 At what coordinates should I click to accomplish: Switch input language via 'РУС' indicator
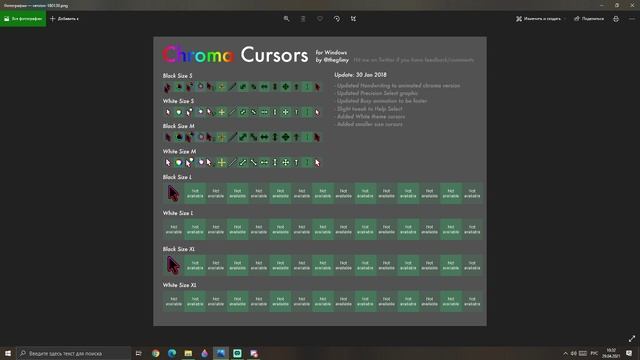point(594,353)
